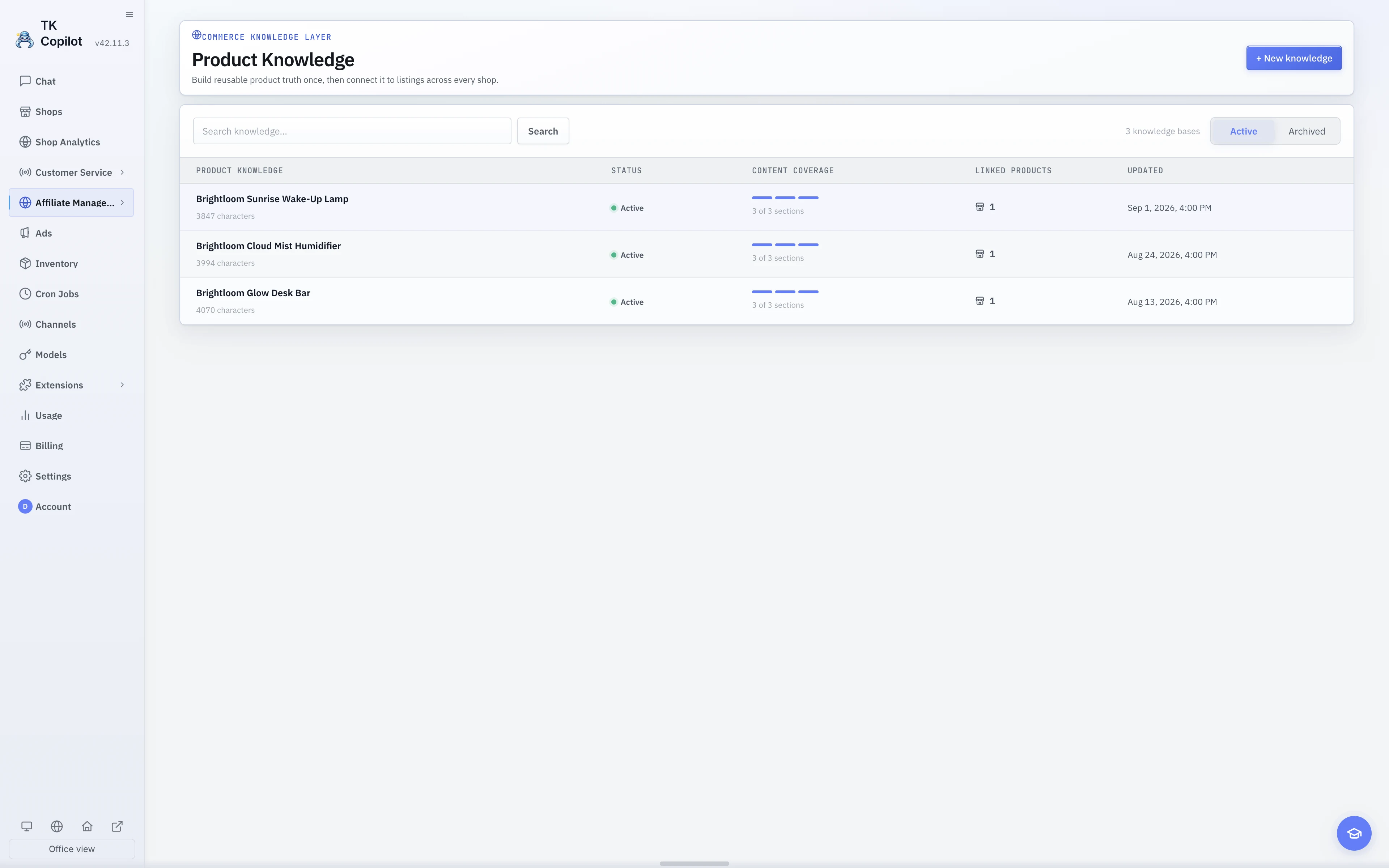The width and height of the screenshot is (1389, 868).
Task: Click the Shop Analytics globe icon
Action: click(25, 142)
